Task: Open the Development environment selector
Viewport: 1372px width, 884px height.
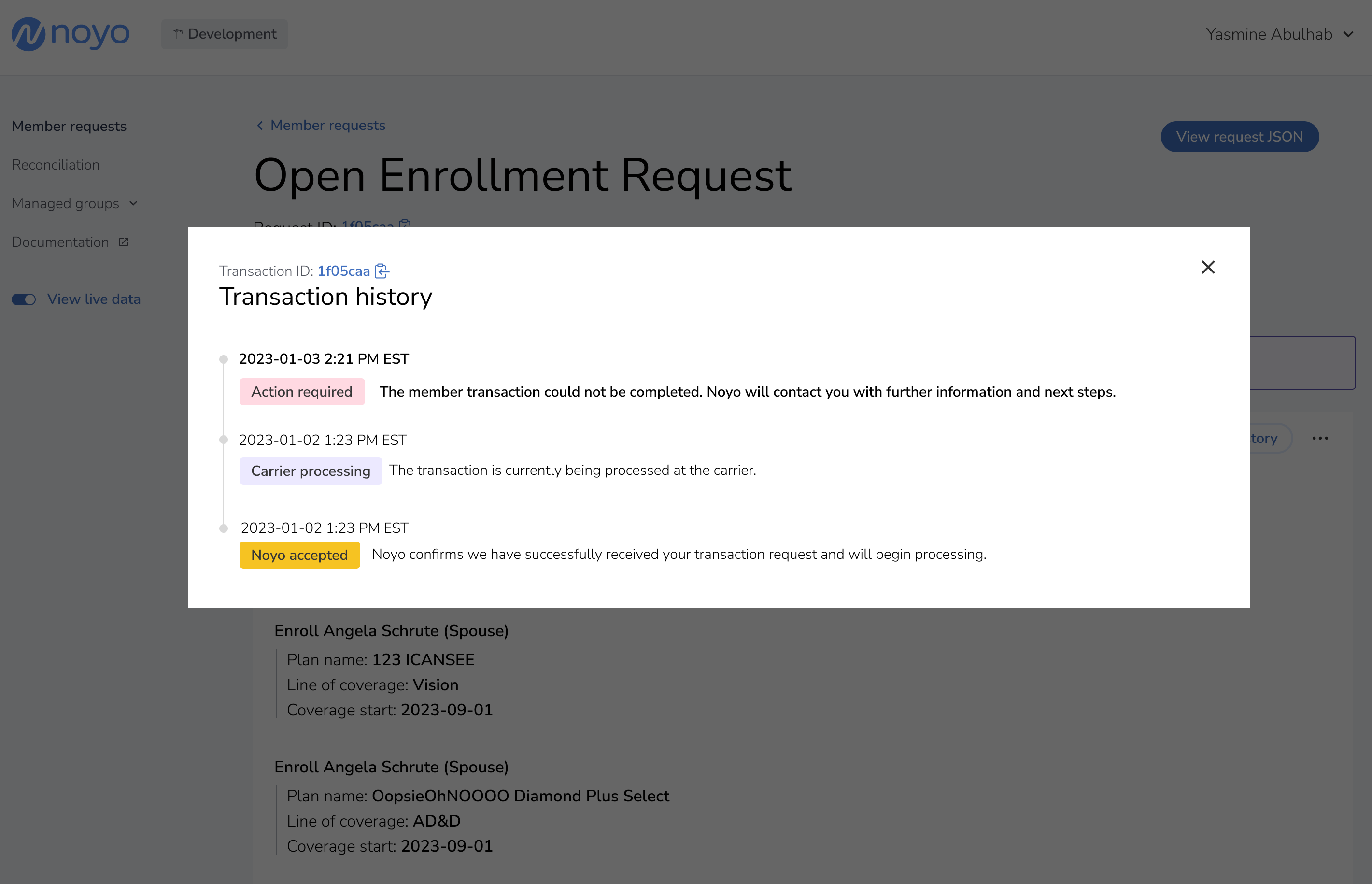Action: click(225, 34)
